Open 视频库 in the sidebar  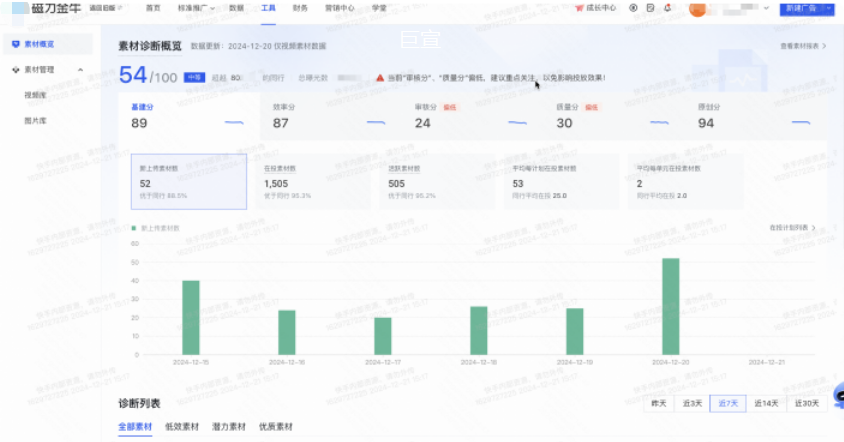[36, 95]
